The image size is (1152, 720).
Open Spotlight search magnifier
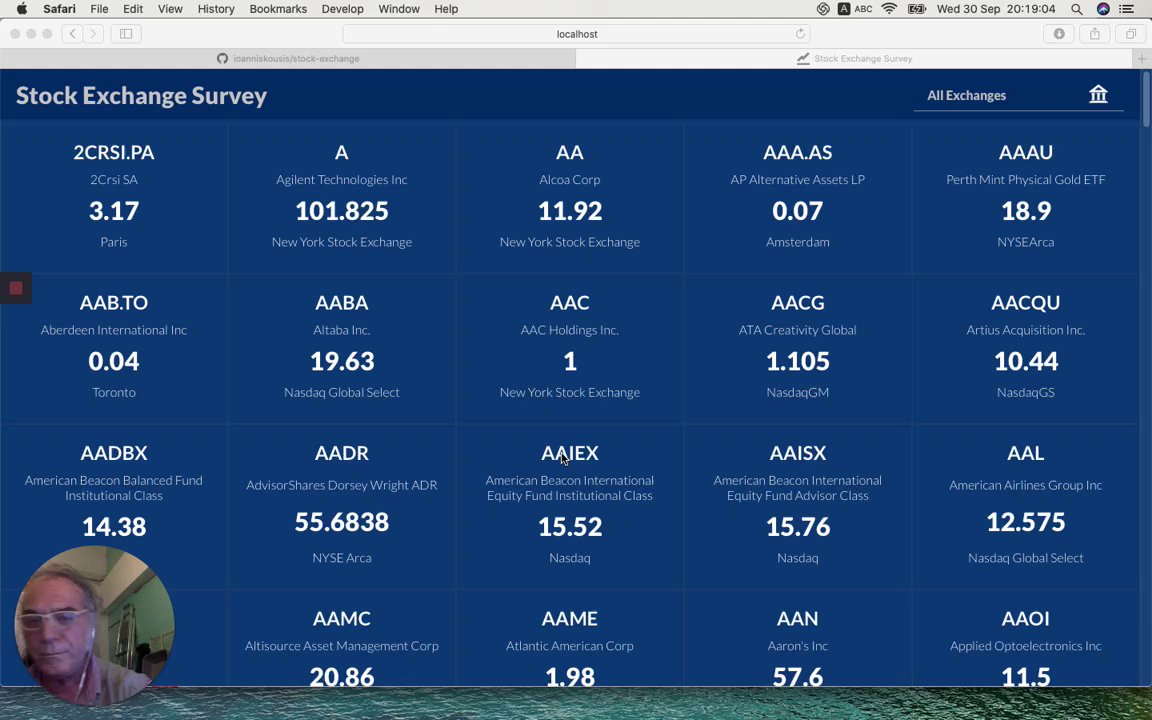pyautogui.click(x=1076, y=9)
